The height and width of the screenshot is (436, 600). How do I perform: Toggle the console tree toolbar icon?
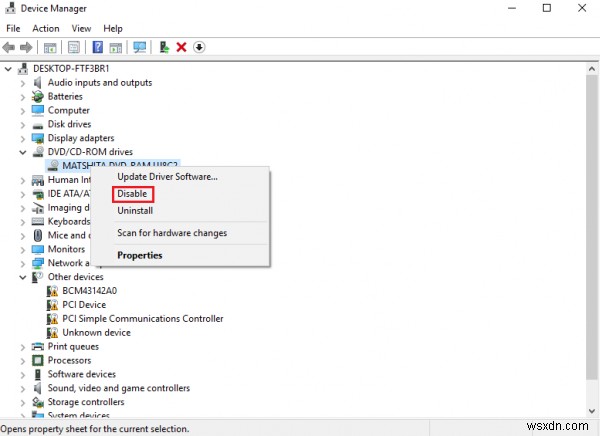(x=50, y=47)
